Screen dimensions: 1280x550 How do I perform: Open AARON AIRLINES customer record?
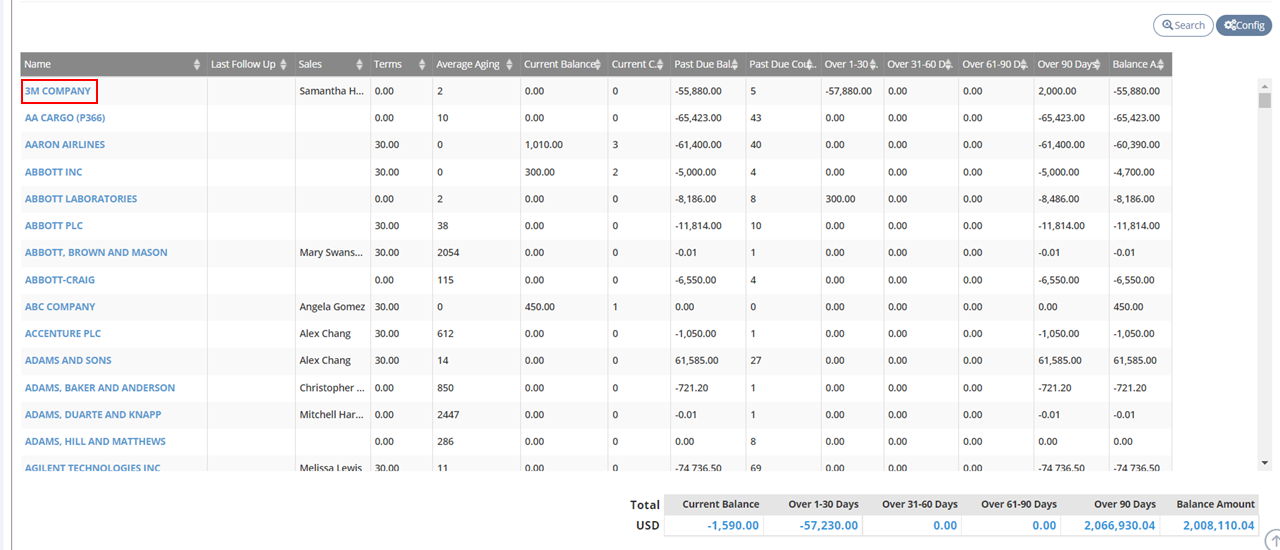(64, 145)
